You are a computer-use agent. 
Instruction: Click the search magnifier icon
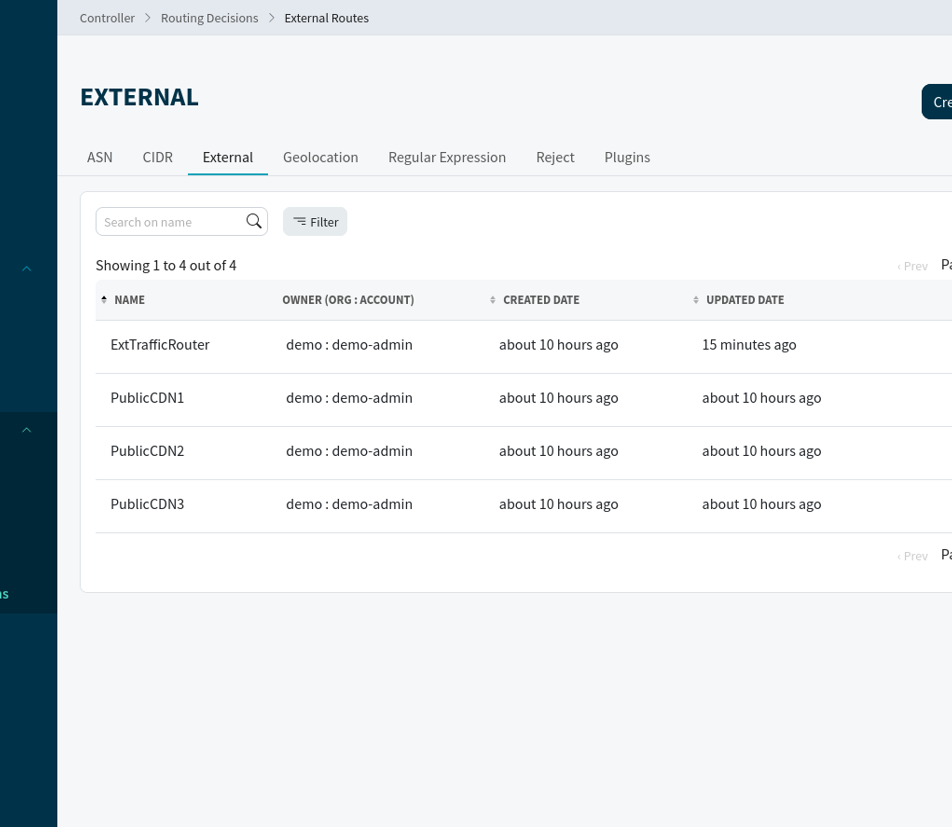(254, 221)
